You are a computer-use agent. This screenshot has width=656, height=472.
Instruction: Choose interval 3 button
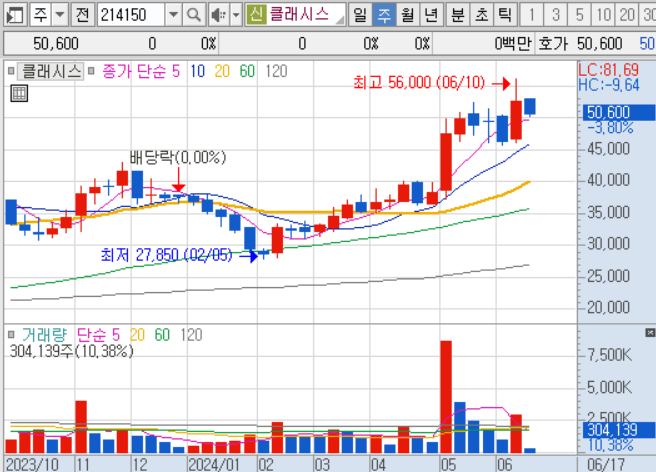[556, 15]
